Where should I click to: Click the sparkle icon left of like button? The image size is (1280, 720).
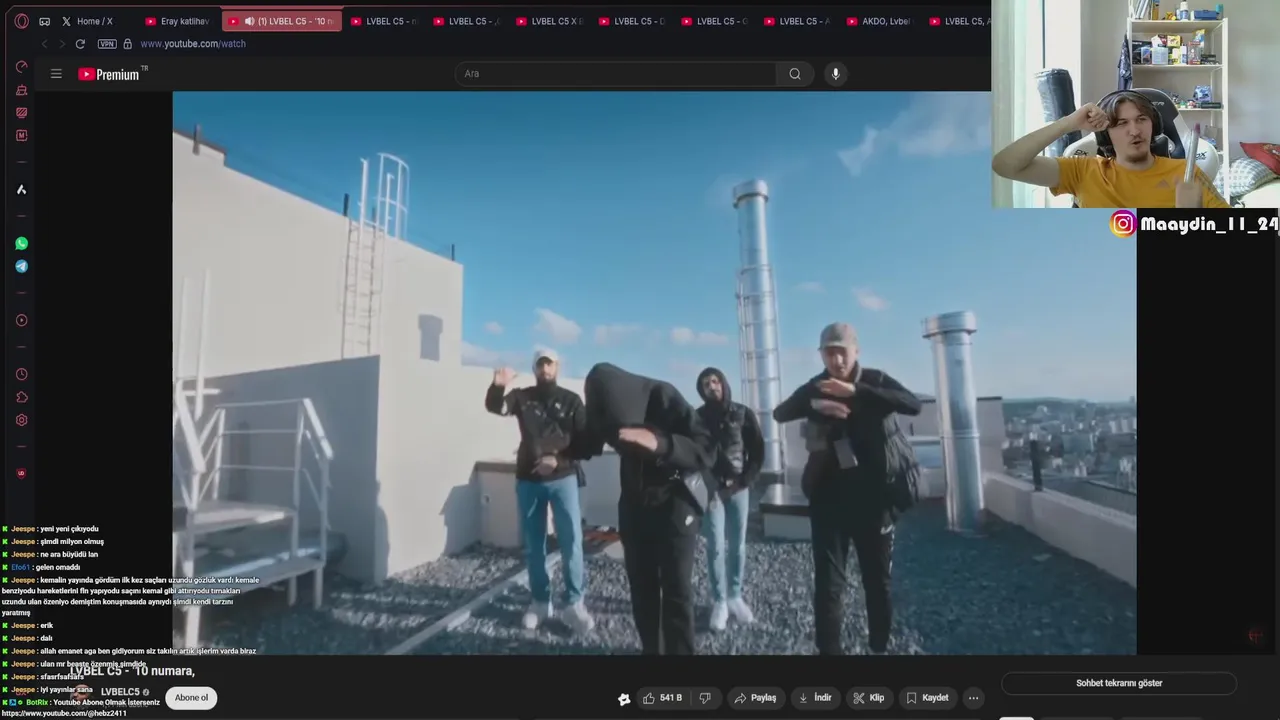pos(624,699)
